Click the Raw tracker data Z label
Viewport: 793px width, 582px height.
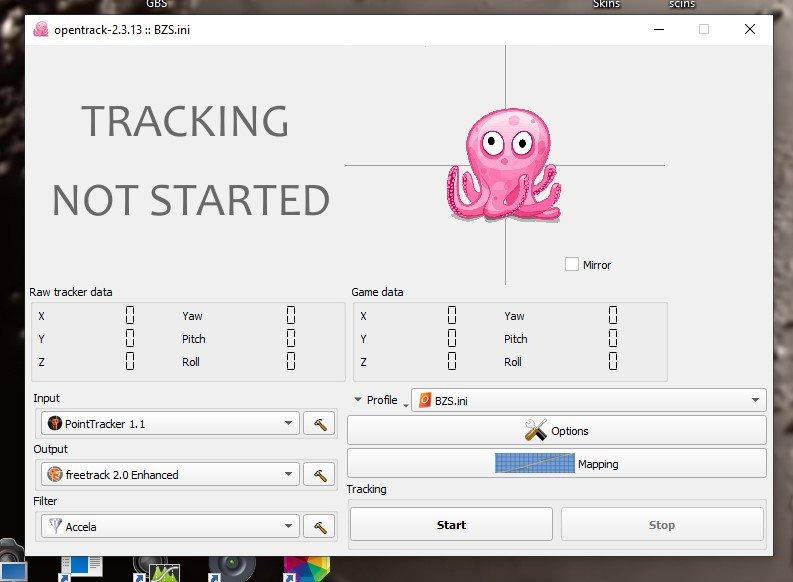[41, 362]
